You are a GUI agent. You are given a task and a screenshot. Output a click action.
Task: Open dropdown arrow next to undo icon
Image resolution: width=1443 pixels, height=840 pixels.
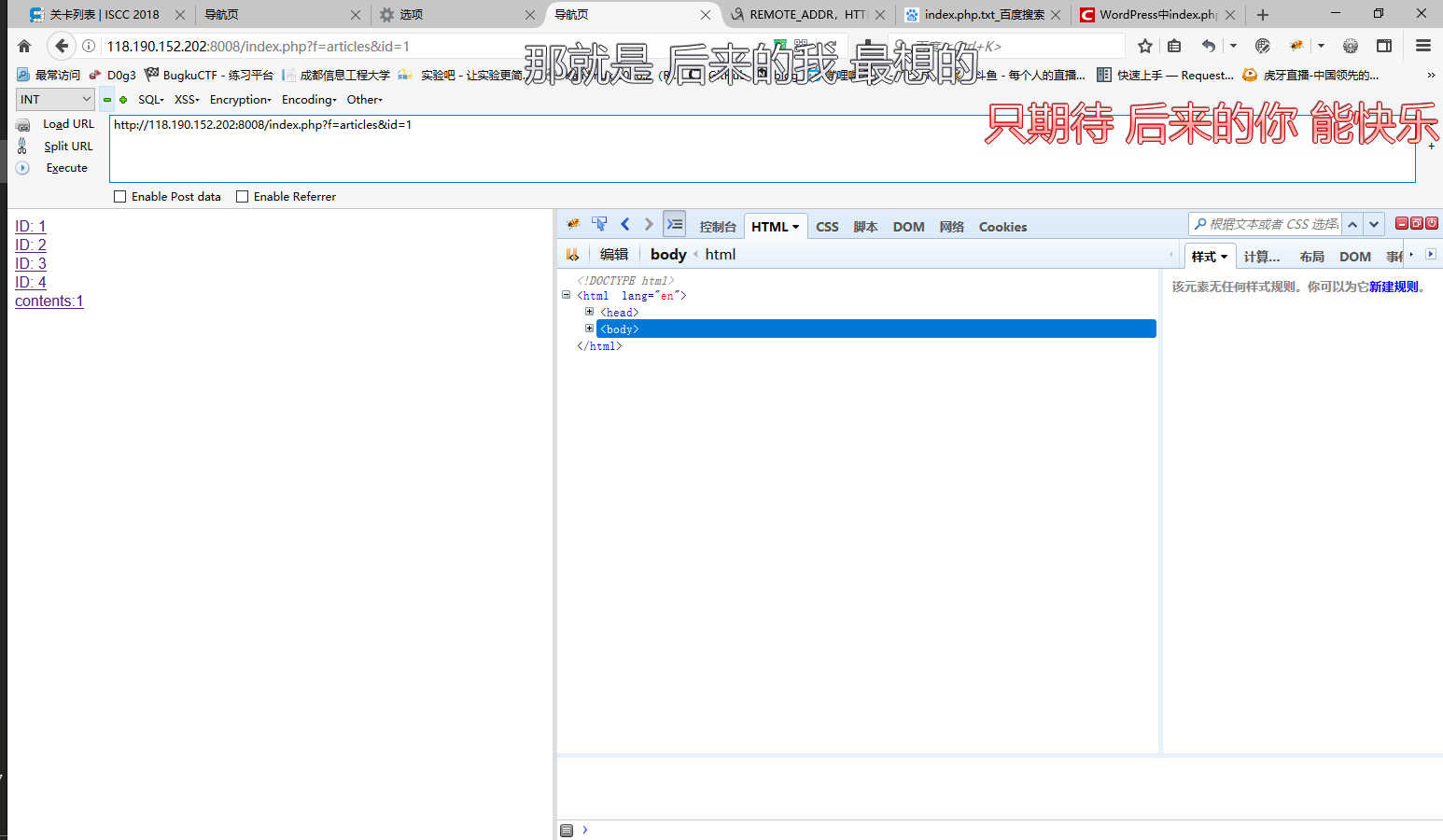1233,46
